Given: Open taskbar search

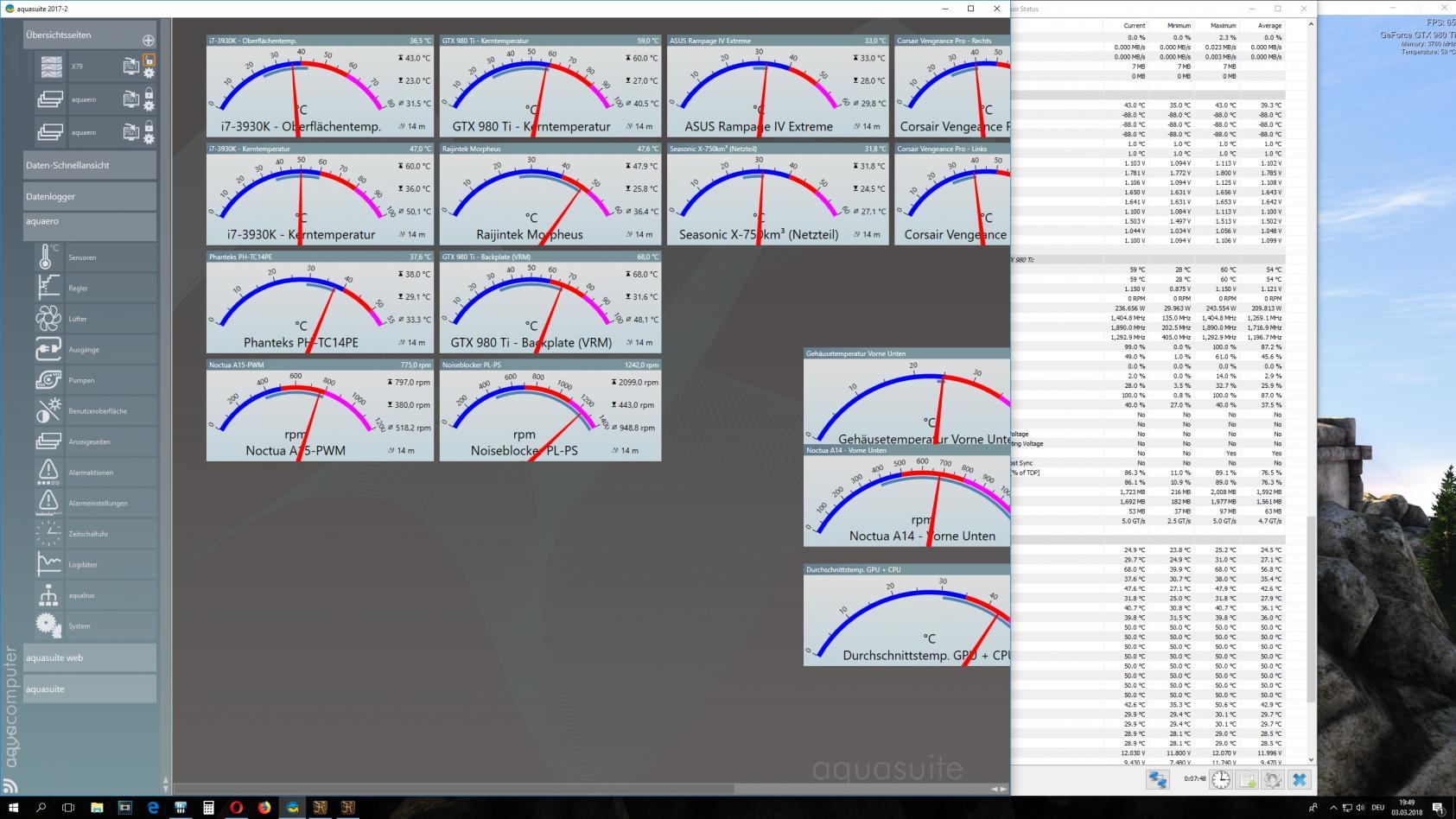Looking at the screenshot, I should [41, 808].
